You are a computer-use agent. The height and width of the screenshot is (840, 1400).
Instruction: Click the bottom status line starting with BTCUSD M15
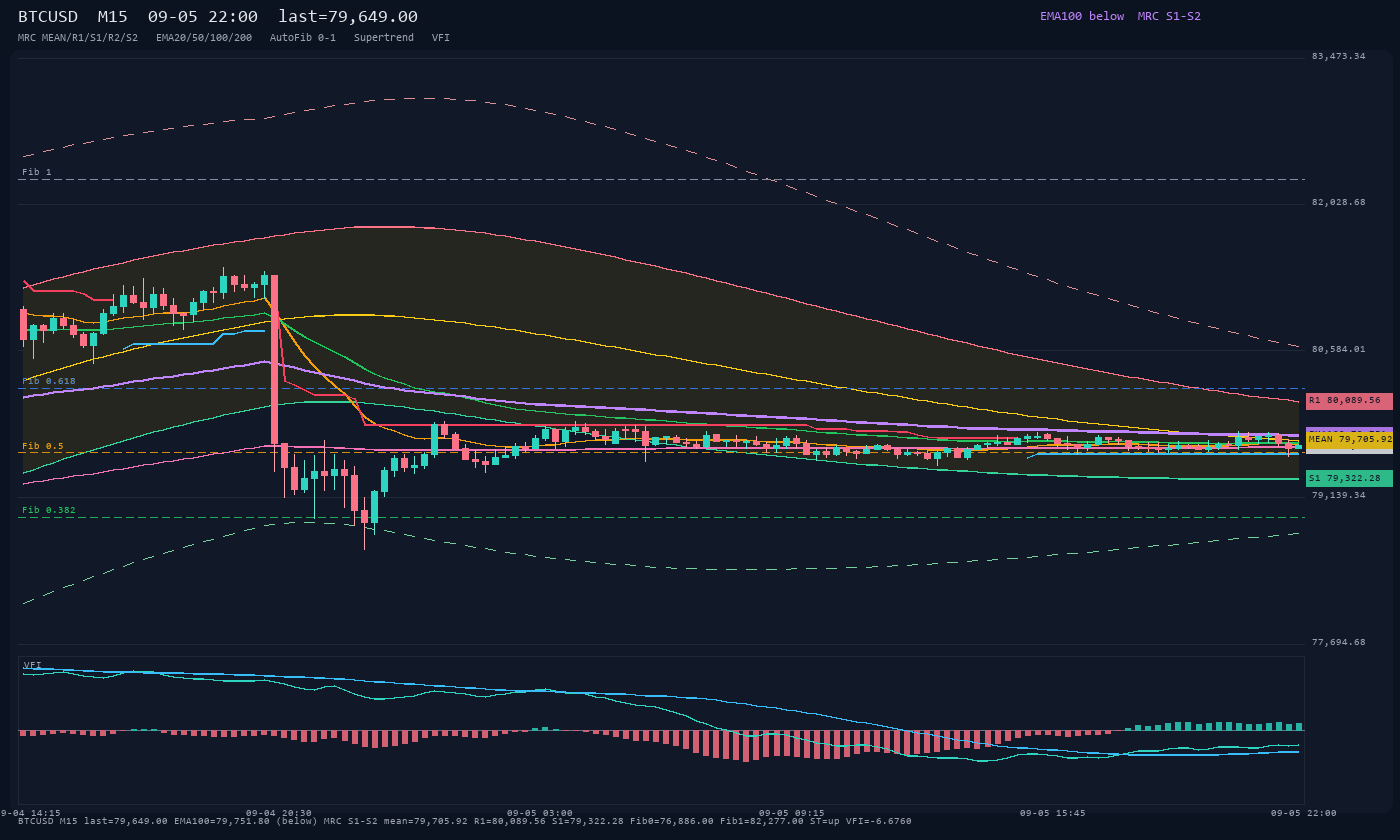click(465, 821)
